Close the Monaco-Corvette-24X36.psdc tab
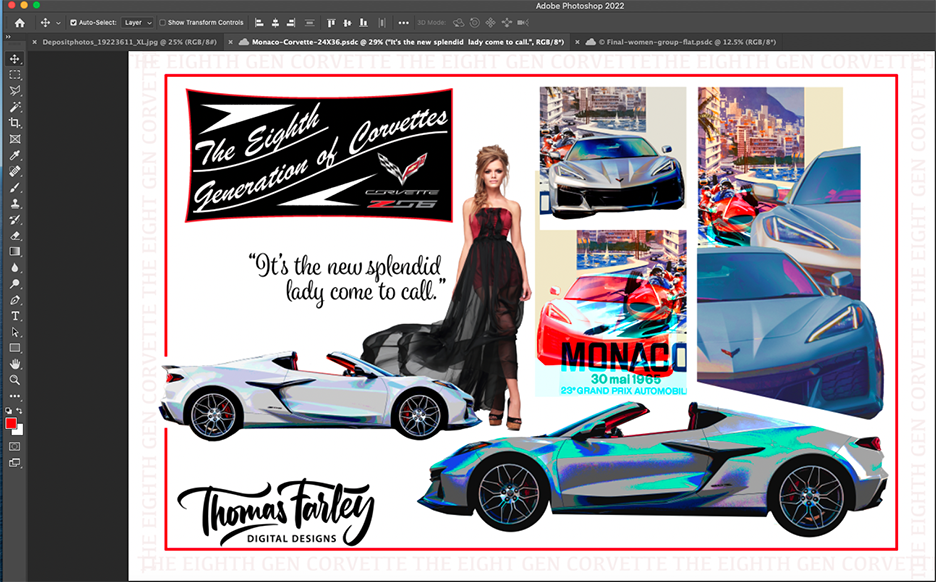Screen dimensions: 936x582 click(x=230, y=42)
